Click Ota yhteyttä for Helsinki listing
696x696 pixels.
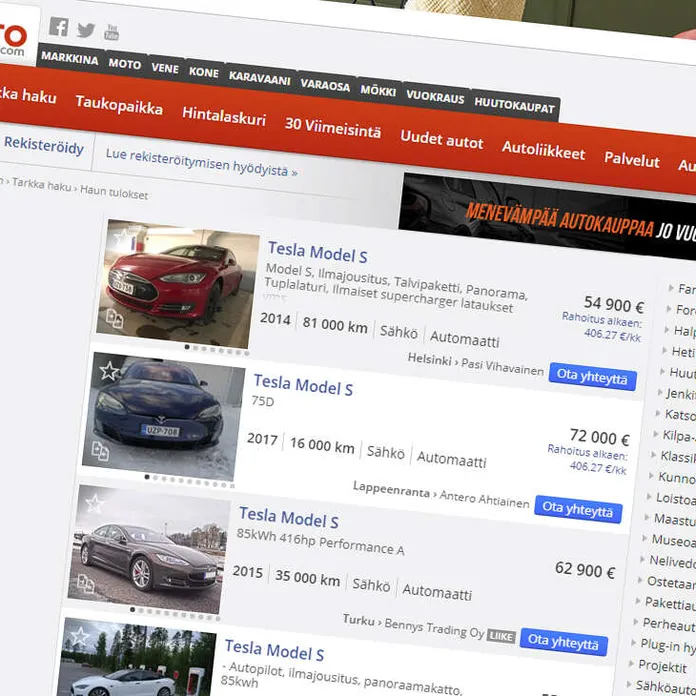pyautogui.click(x=592, y=377)
